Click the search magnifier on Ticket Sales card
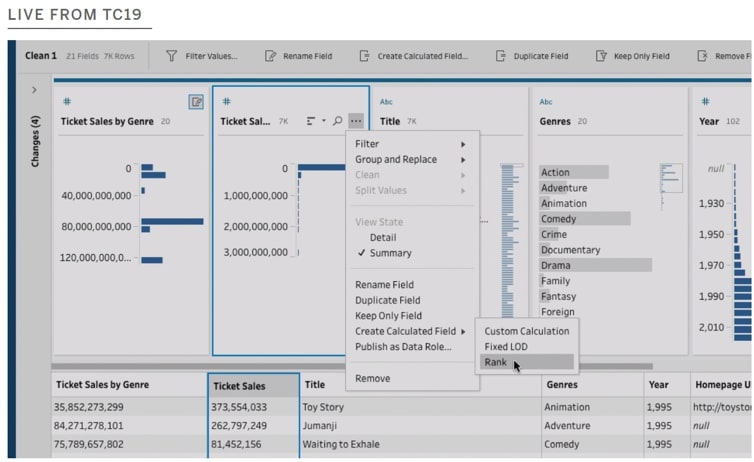Image resolution: width=754 pixels, height=462 pixels. pyautogui.click(x=338, y=121)
